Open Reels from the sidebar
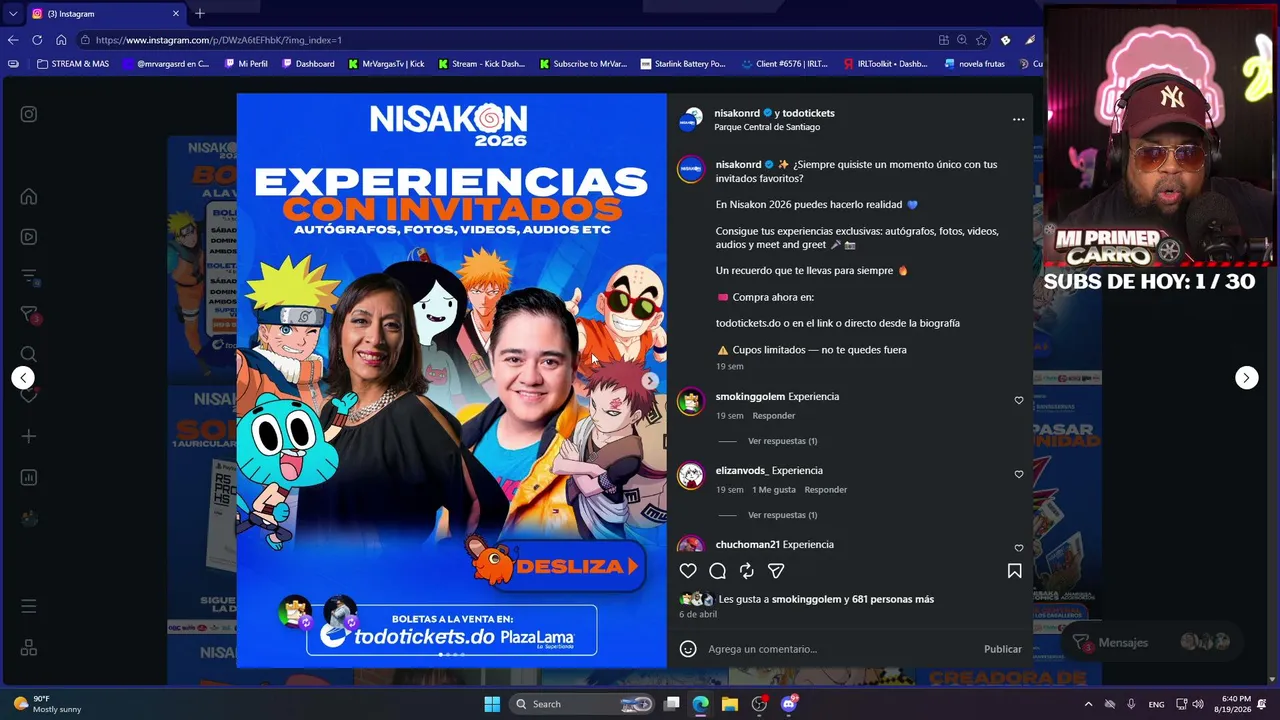The width and height of the screenshot is (1280, 720). (29, 237)
